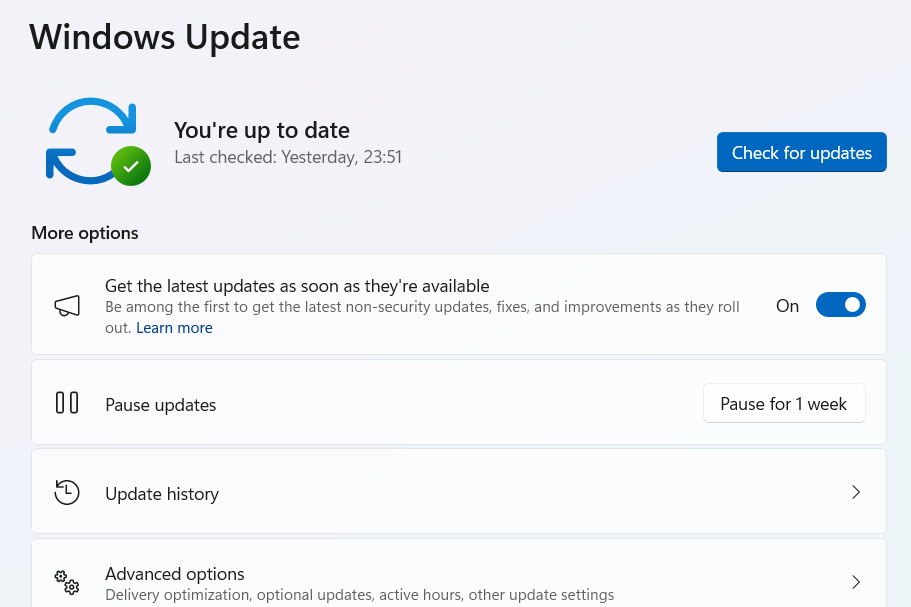Open the Learn more link
This screenshot has width=911, height=607.
point(174,327)
